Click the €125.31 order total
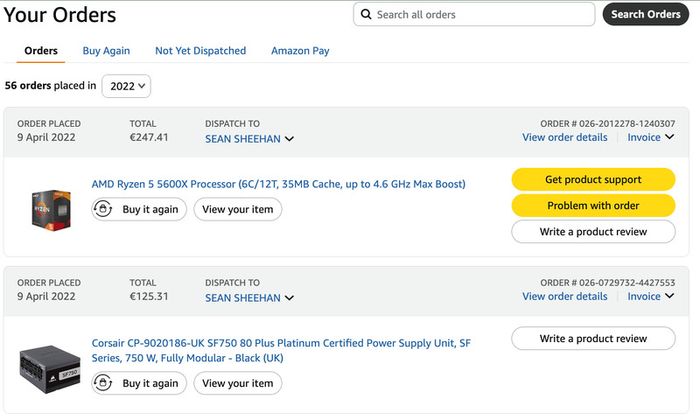 click(149, 296)
